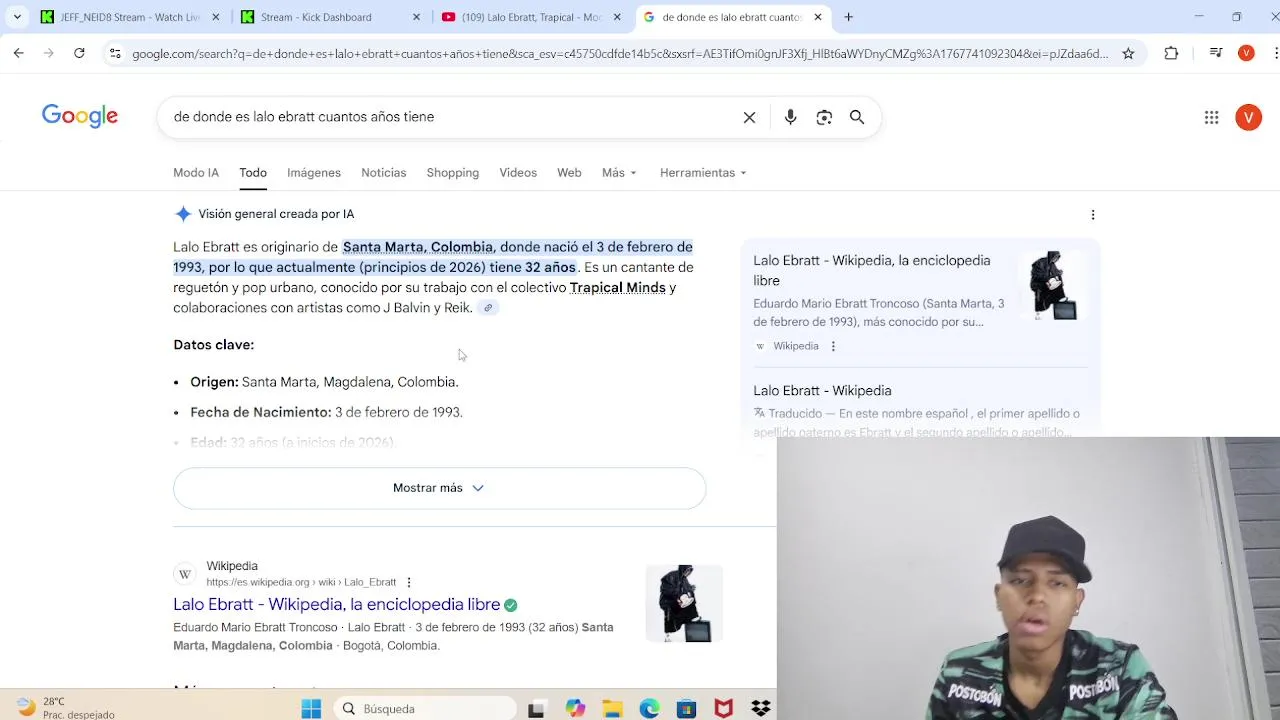The height and width of the screenshot is (720, 1280).
Task: Go to Google homepage via logo
Action: [x=80, y=116]
